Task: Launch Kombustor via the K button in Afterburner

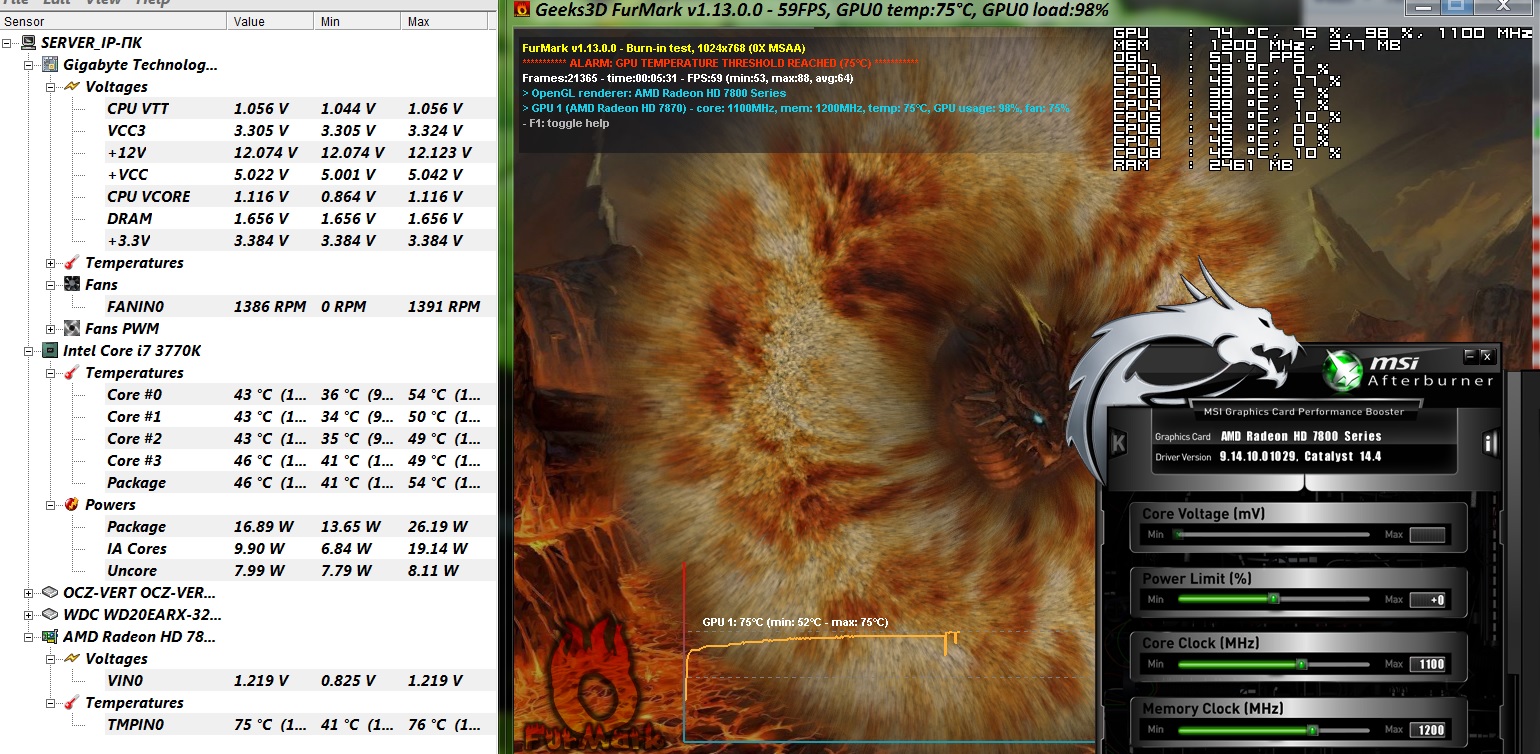Action: click(x=1119, y=442)
